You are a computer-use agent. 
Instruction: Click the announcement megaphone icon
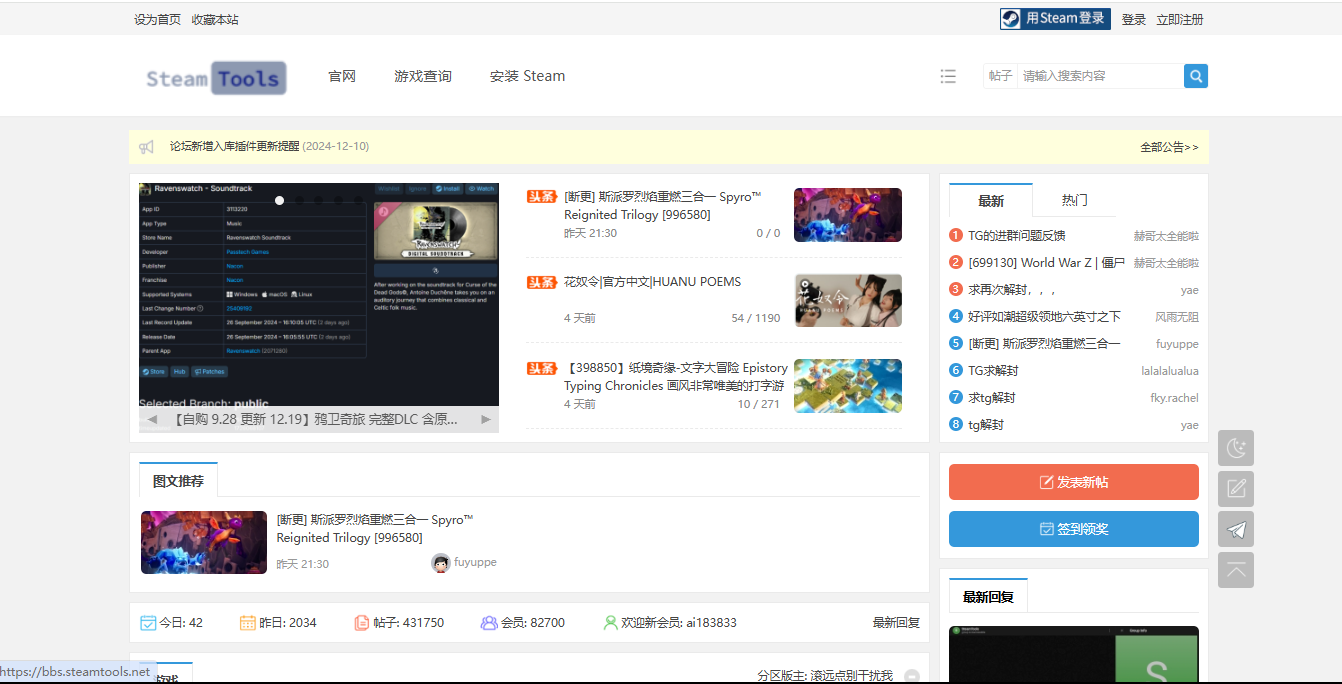[x=147, y=147]
